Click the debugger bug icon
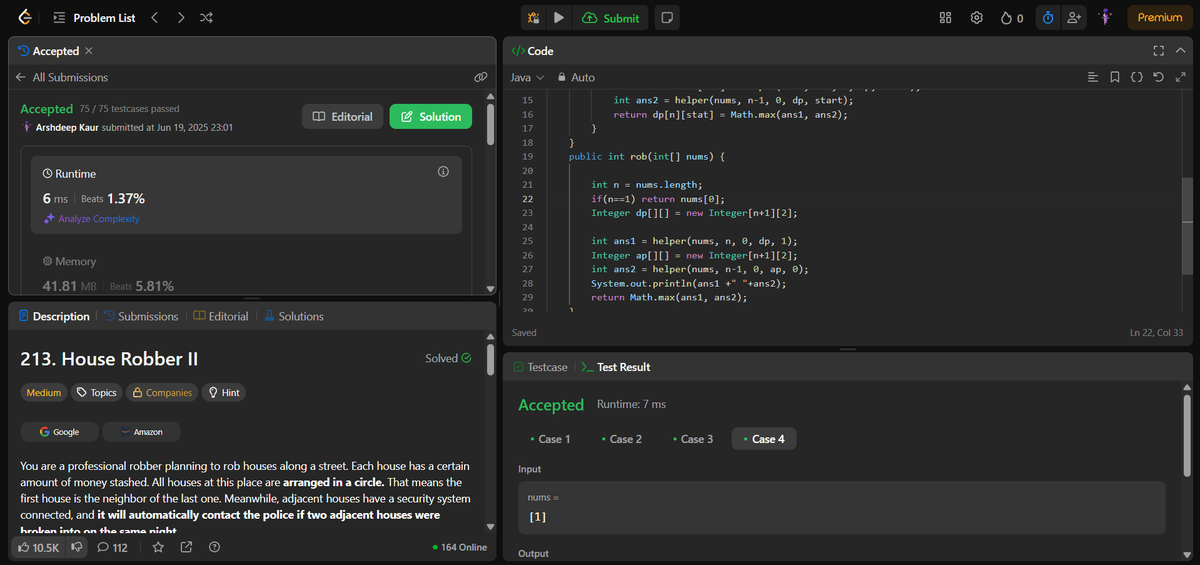Image resolution: width=1200 pixels, height=565 pixels. pyautogui.click(x=534, y=18)
